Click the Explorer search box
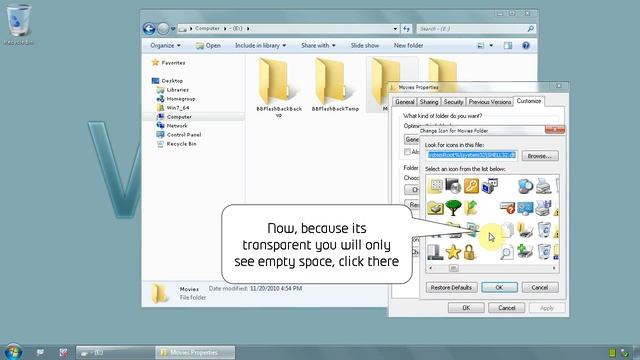 pos(476,29)
